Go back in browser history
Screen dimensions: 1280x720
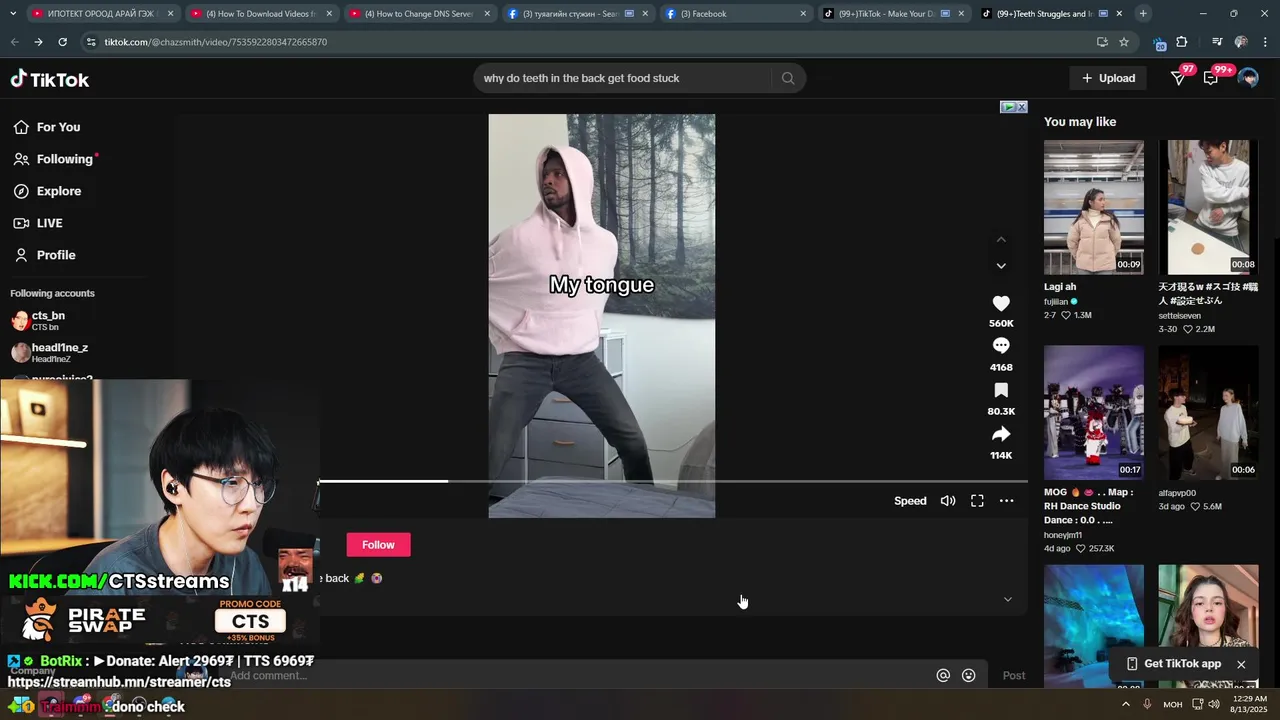point(14,42)
